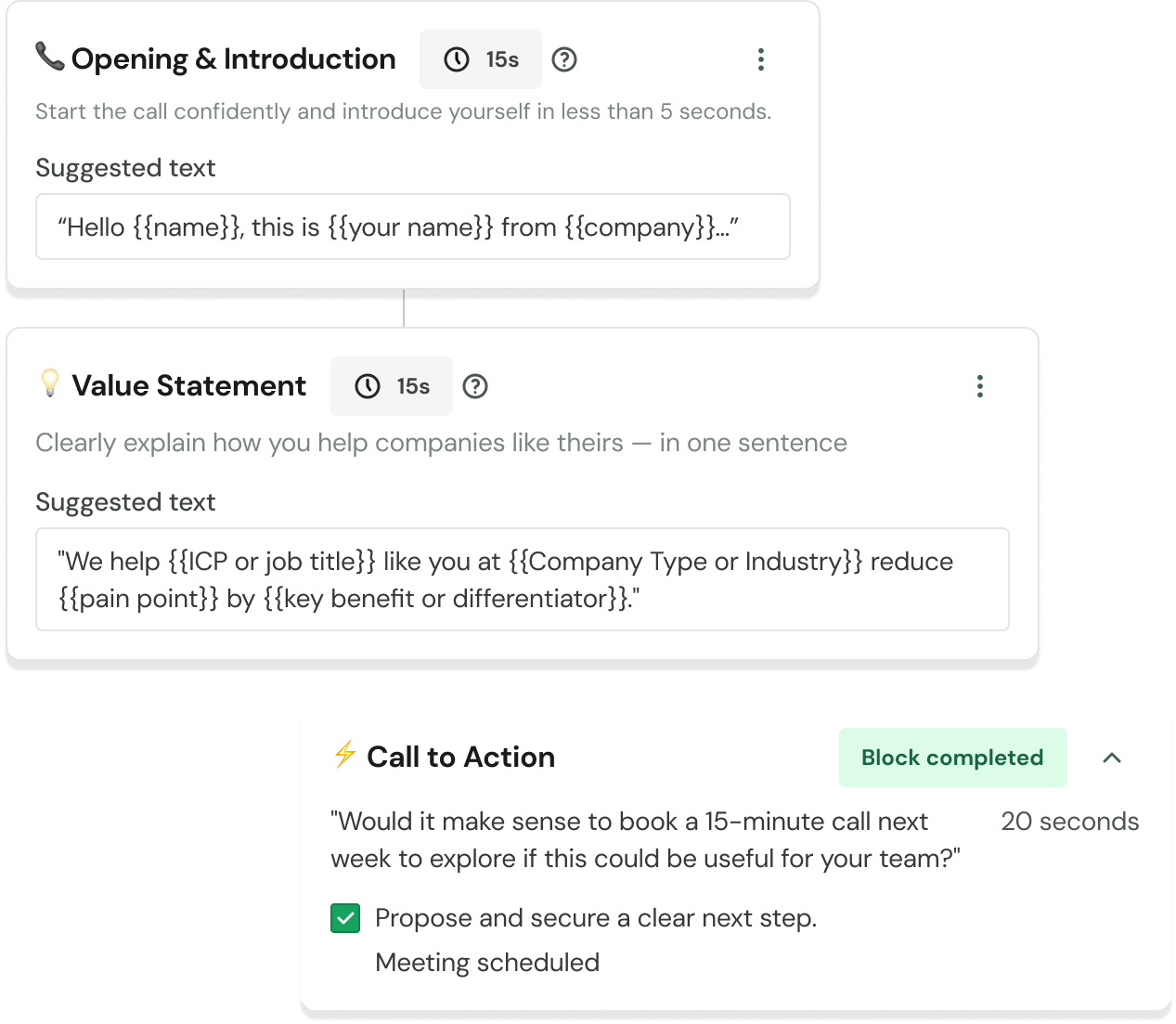Click the Block completed badge
The image size is (1176, 1024).
point(952,758)
